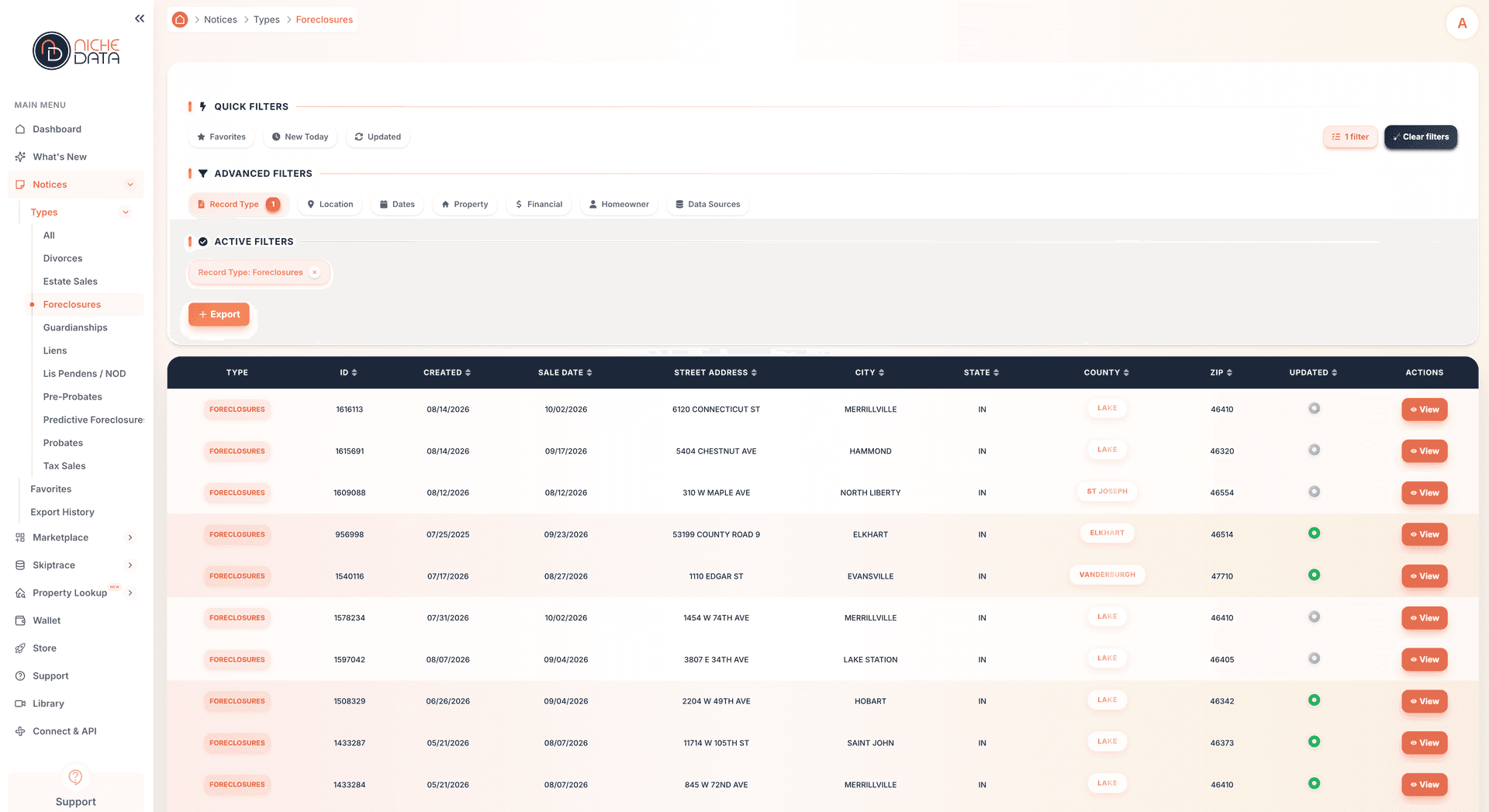The height and width of the screenshot is (812, 1489).
Task: Click the Support help icon at bottom
Action: [x=75, y=777]
